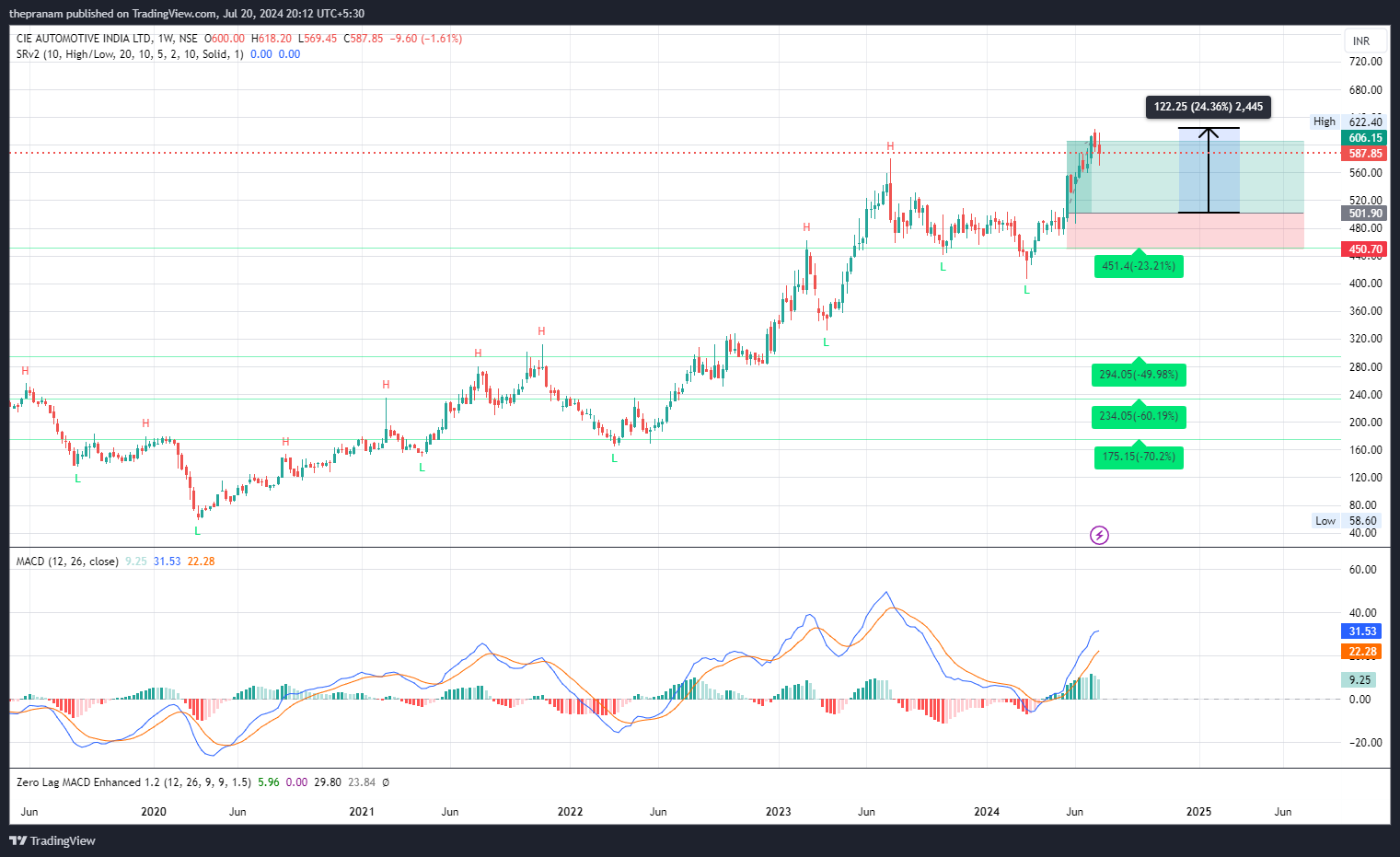Click the histogram value tag 9.25
This screenshot has width=1400, height=857.
(x=1360, y=680)
